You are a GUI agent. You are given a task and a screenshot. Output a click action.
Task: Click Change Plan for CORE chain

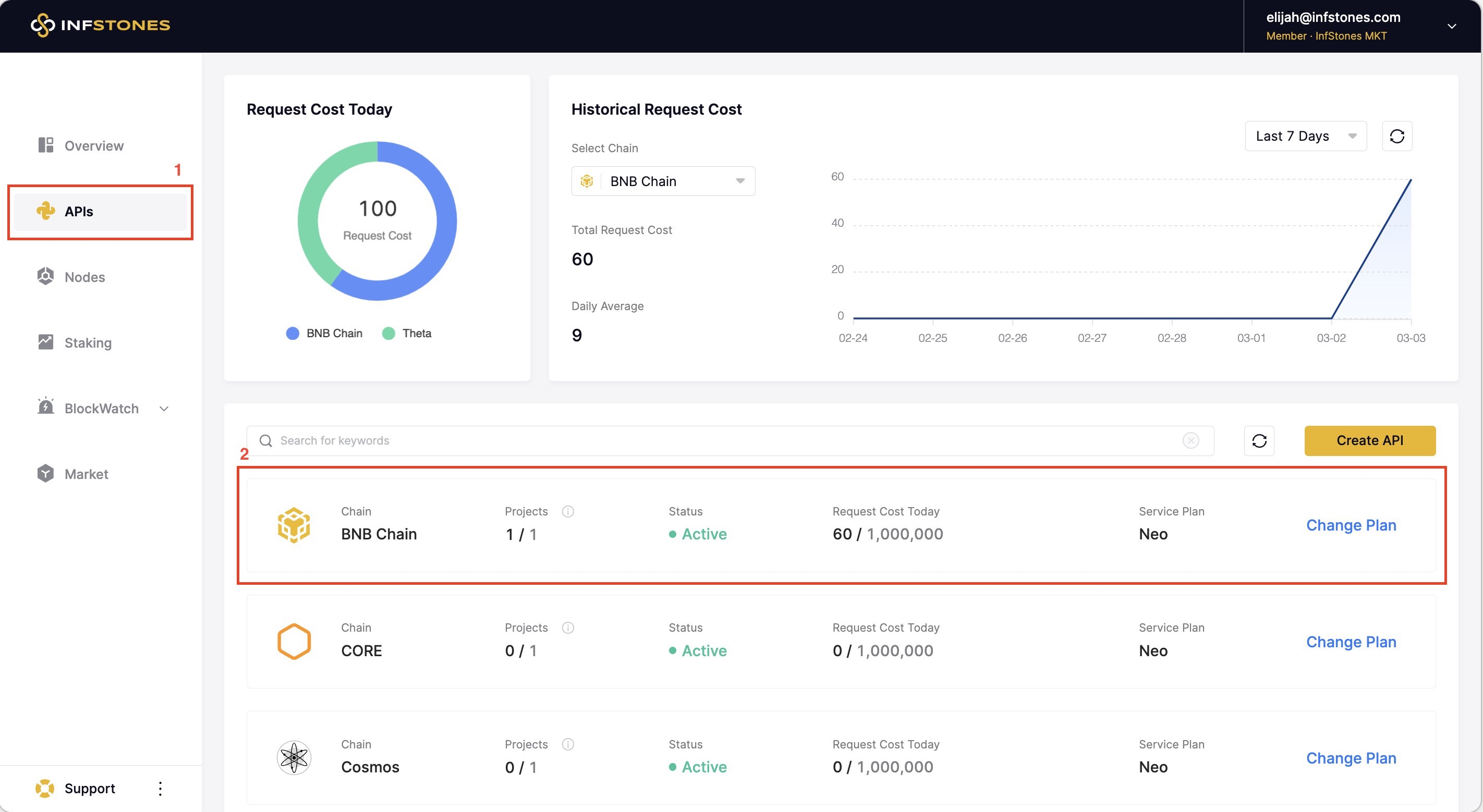coord(1351,641)
